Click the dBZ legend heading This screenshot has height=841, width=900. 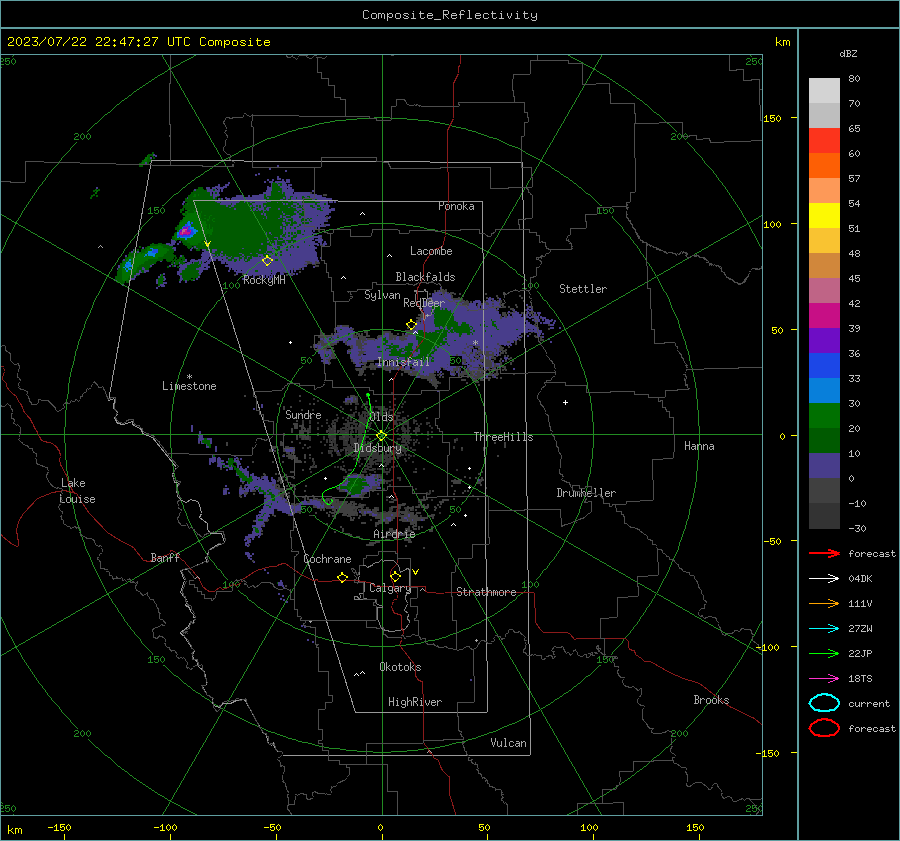pyautogui.click(x=848, y=53)
